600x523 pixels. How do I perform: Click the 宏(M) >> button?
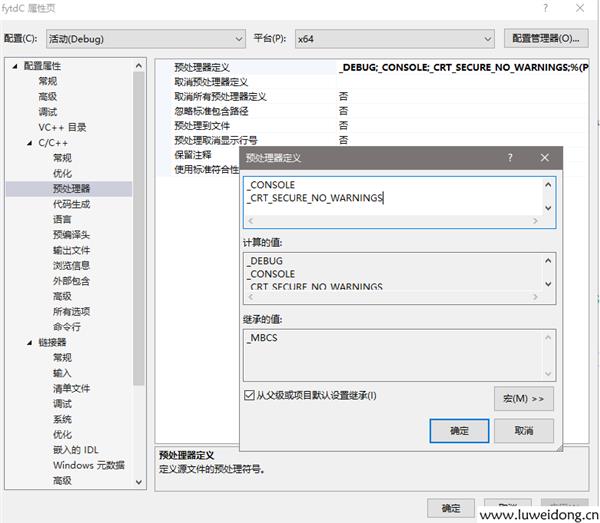point(523,398)
